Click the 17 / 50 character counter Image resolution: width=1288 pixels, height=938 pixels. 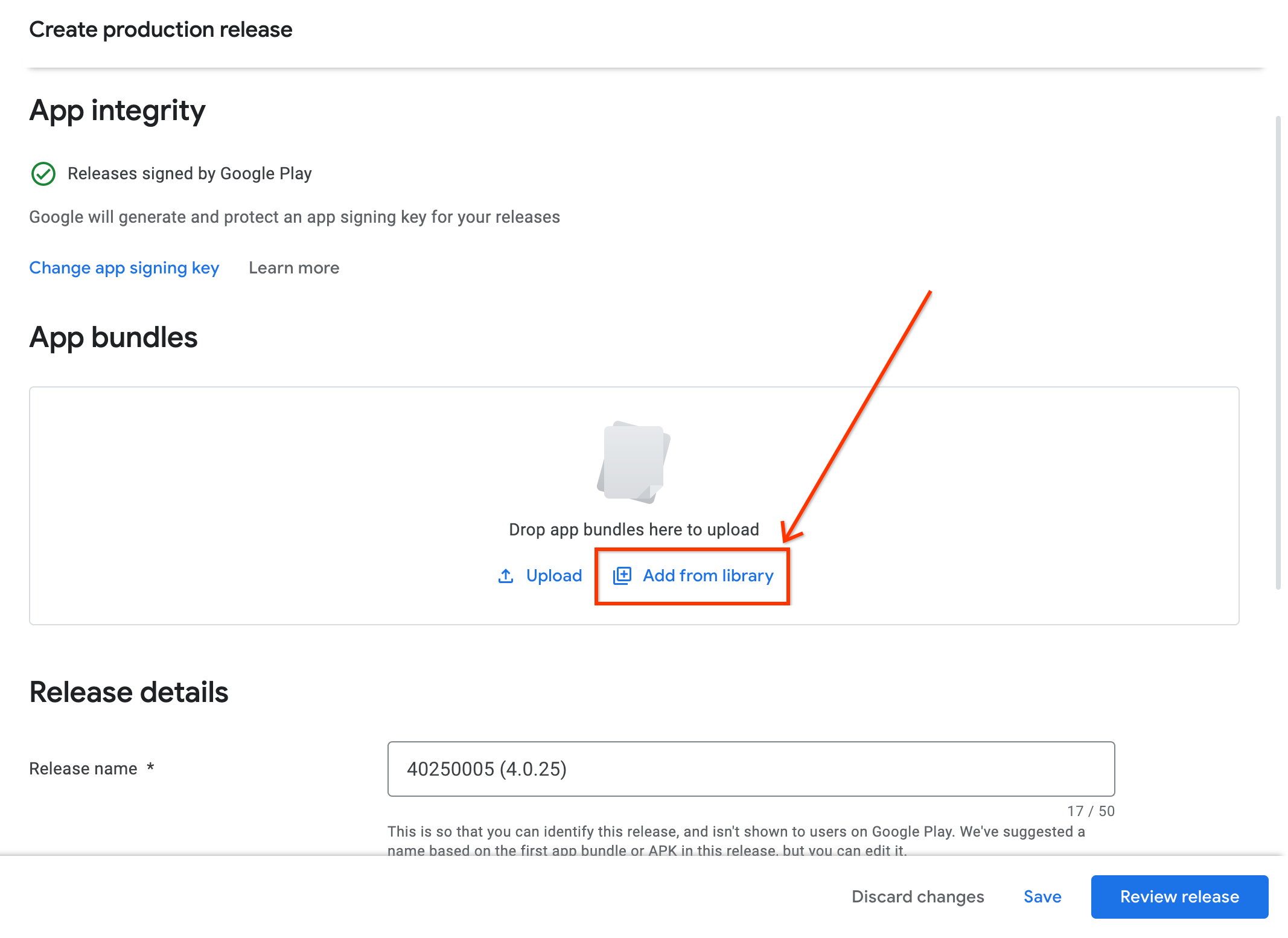click(1090, 811)
